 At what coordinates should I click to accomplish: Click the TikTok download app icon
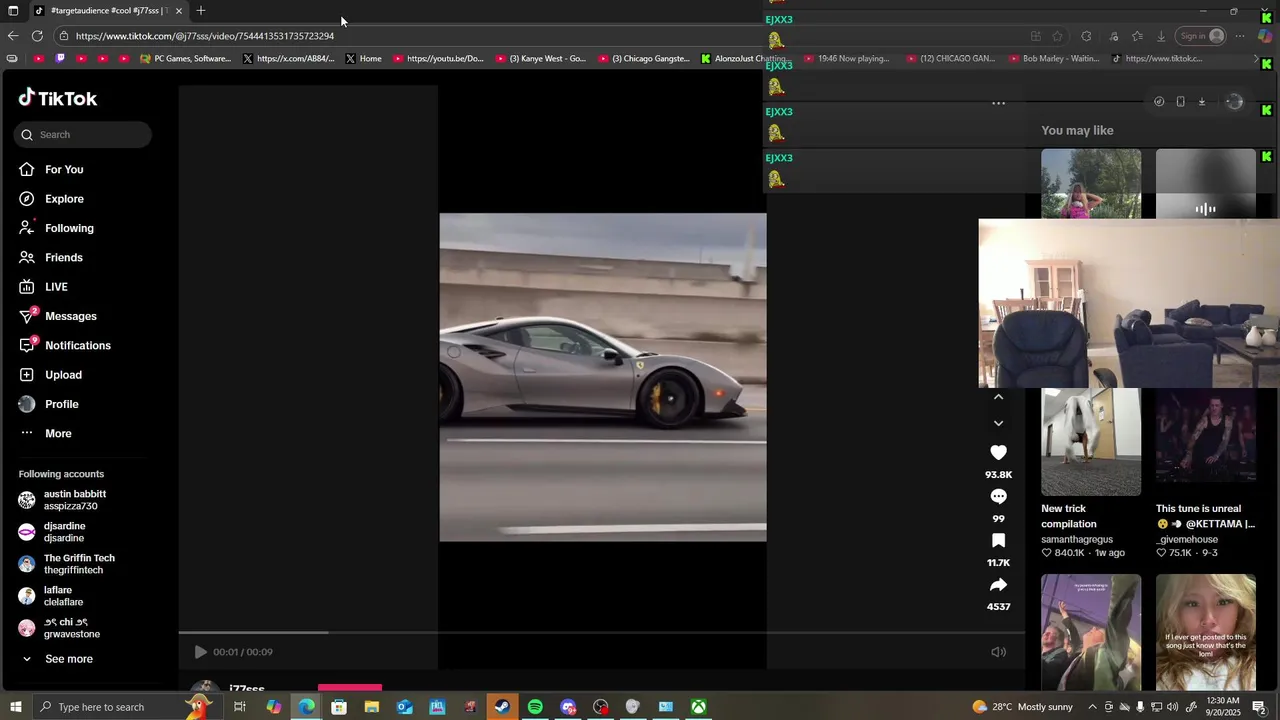pos(1202,102)
